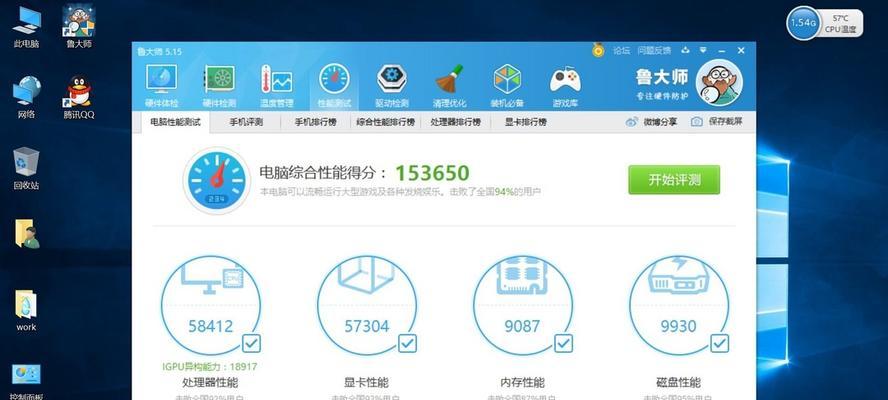888x400 pixels.
Task: Click 微博分享 share text
Action: [660, 122]
